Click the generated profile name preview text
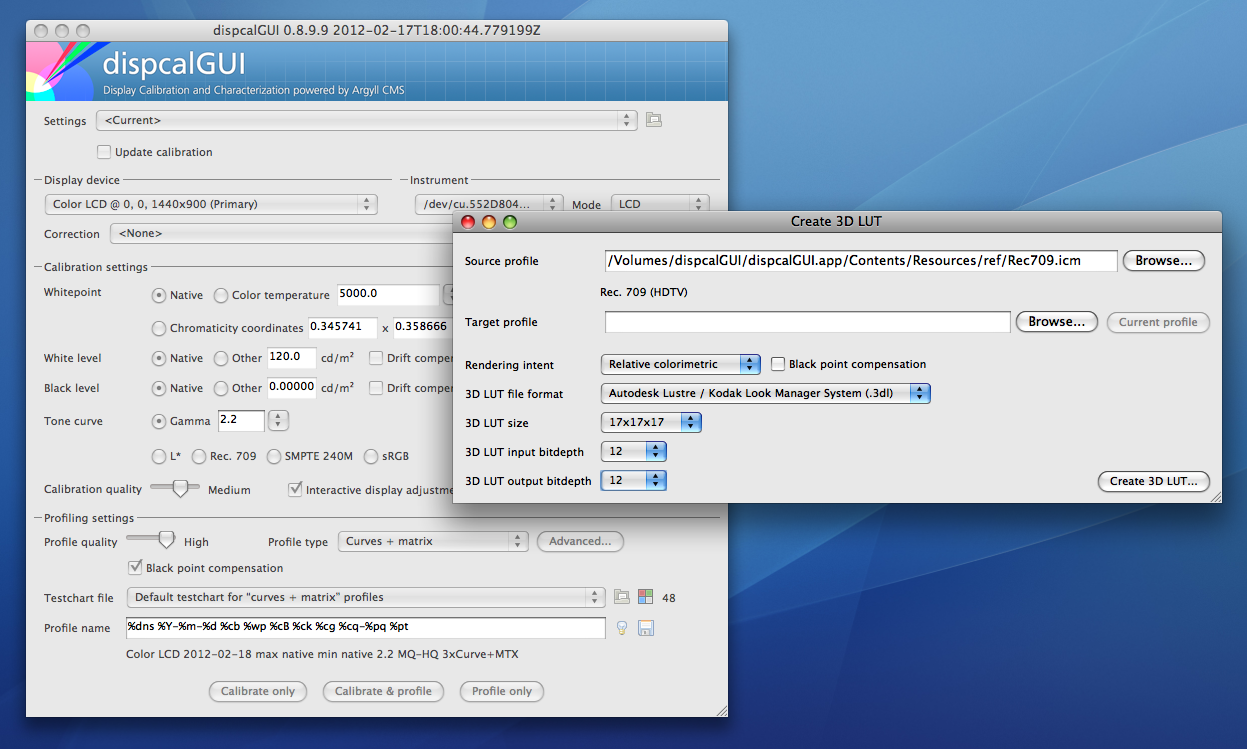1247x749 pixels. 322,654
